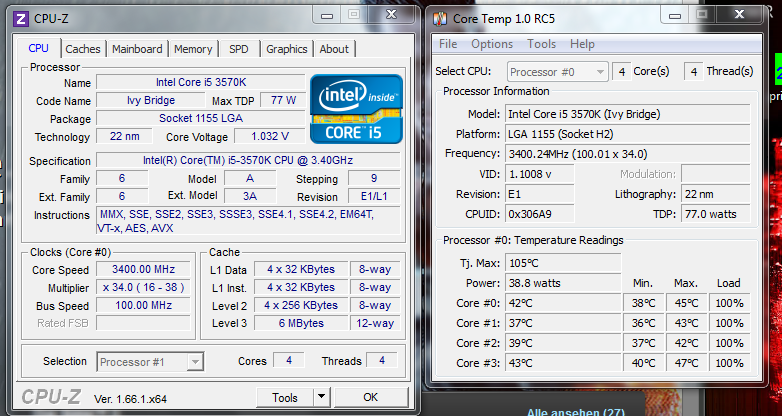Open the Tools menu in Core Temp

pos(542,44)
